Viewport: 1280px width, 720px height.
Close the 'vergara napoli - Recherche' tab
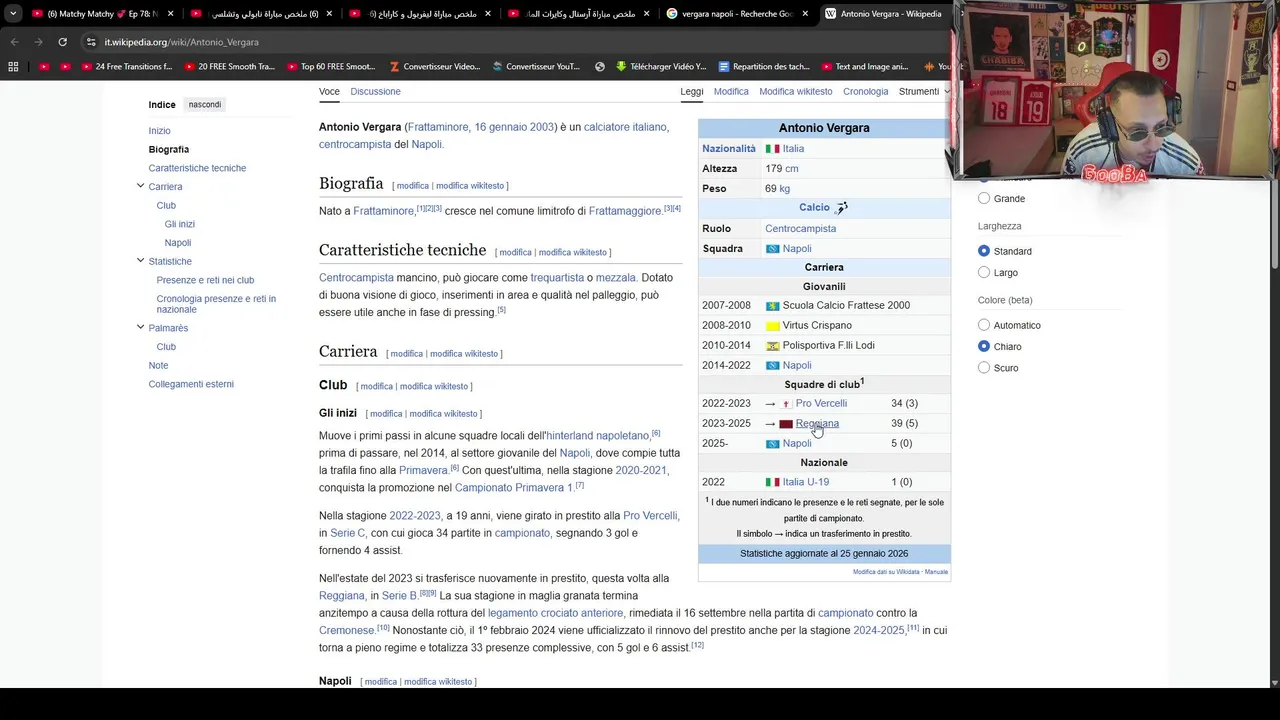click(804, 14)
